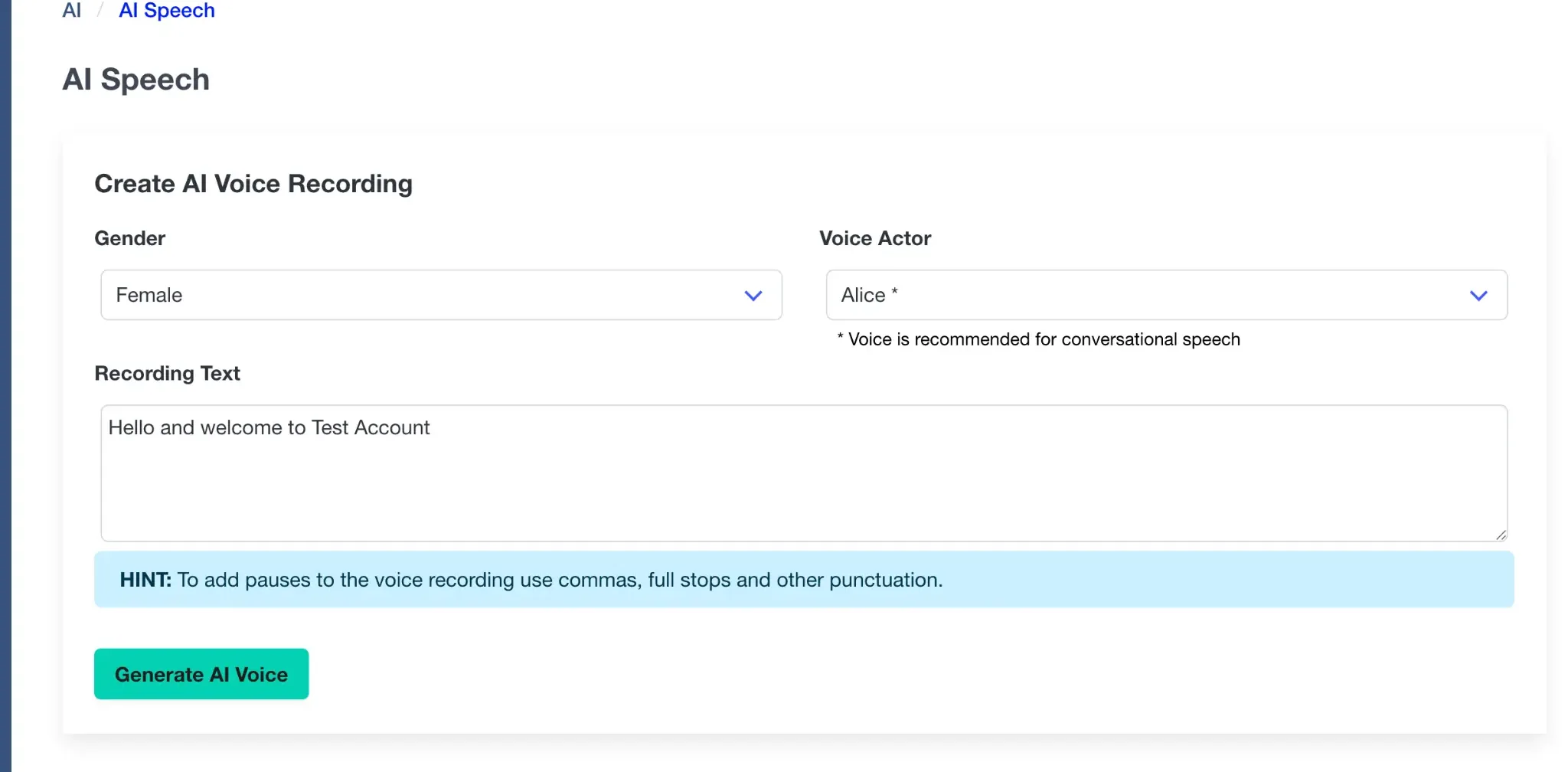This screenshot has width=1568, height=772.
Task: Click the Voice Actor field label
Action: (x=874, y=238)
